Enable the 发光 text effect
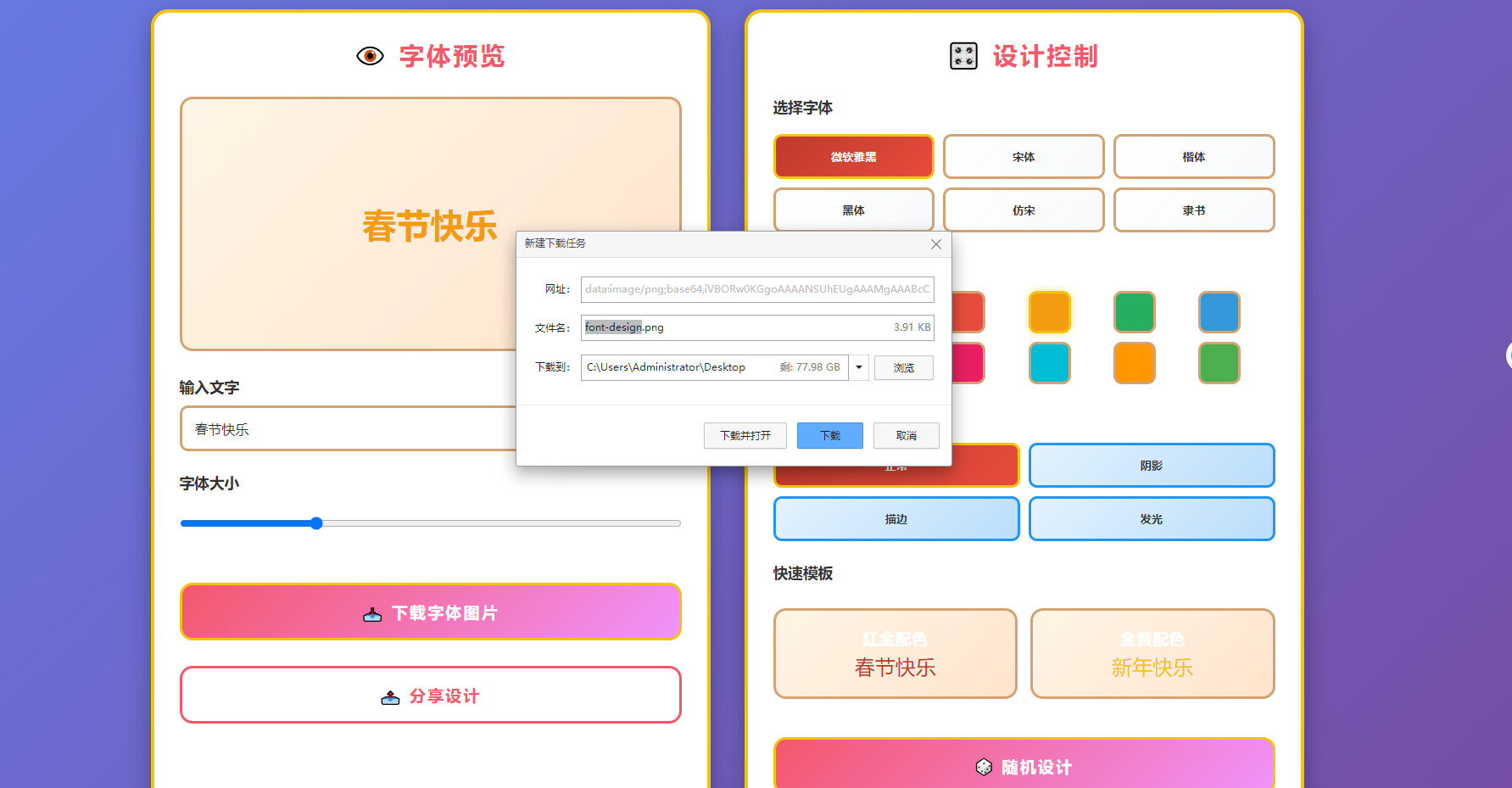 pyautogui.click(x=1151, y=519)
